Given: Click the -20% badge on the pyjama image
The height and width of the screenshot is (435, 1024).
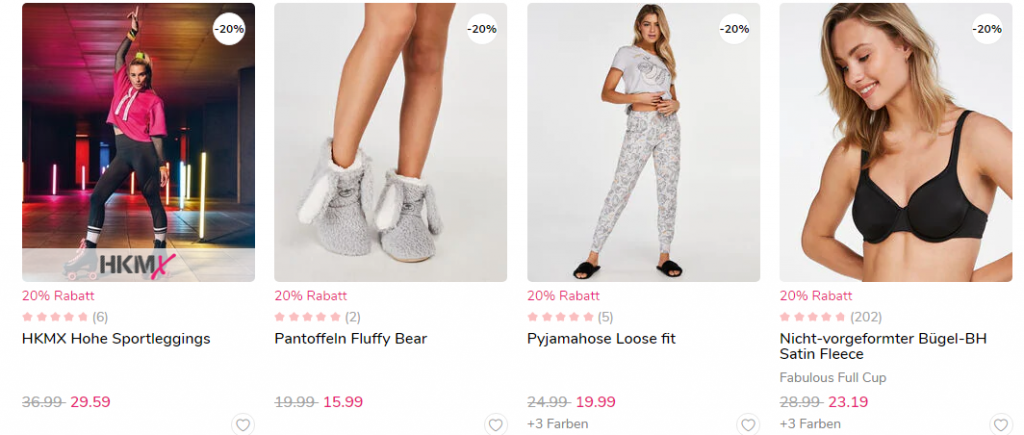Looking at the screenshot, I should point(735,29).
